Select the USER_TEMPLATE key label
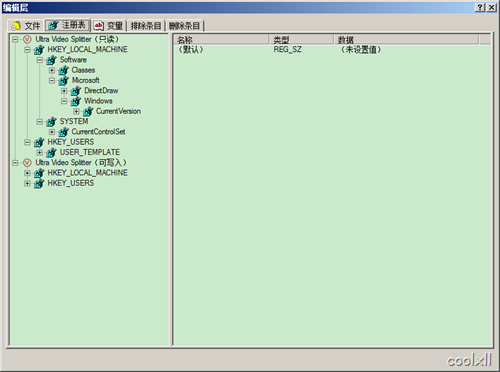 tap(90, 152)
